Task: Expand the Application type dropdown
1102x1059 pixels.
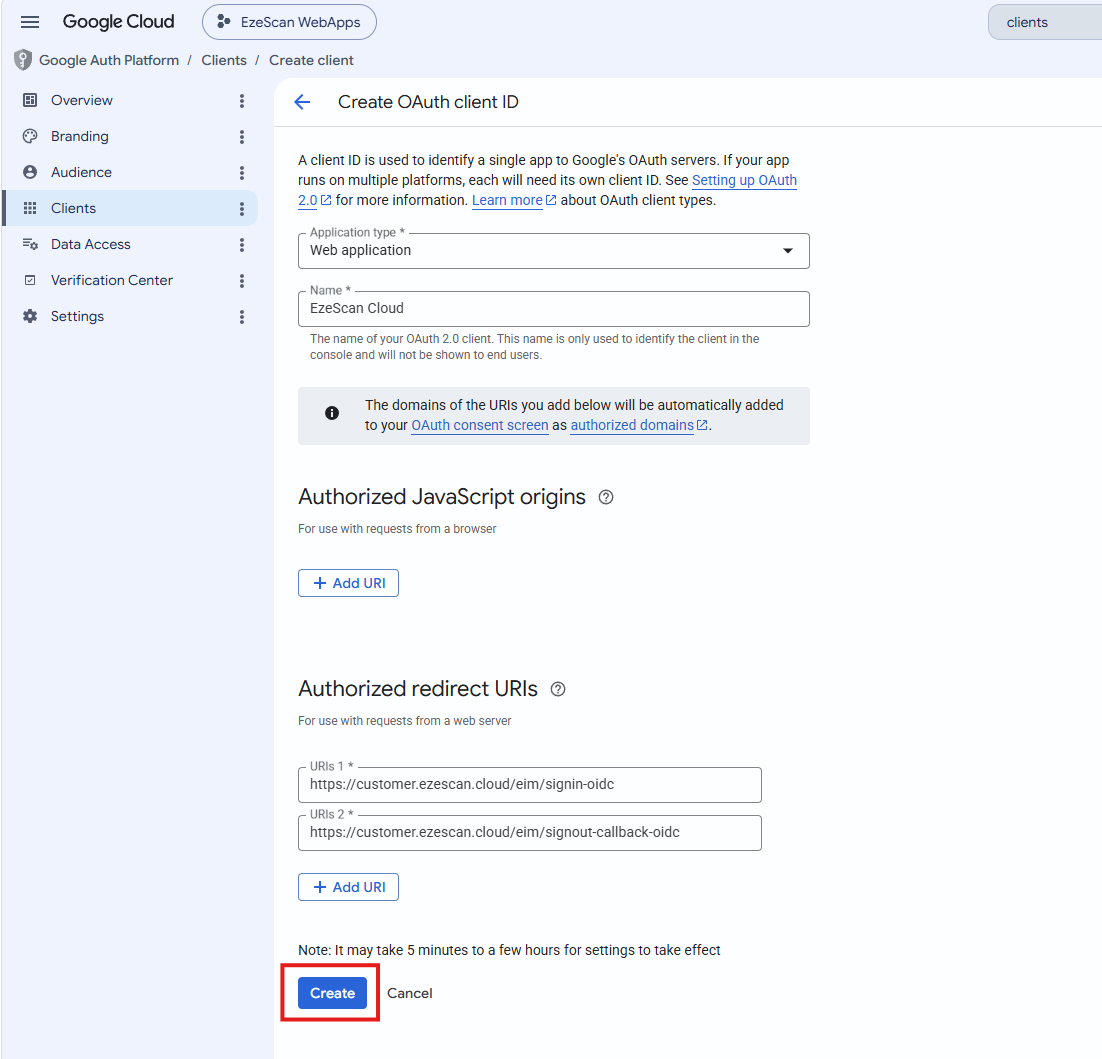Action: click(554, 251)
